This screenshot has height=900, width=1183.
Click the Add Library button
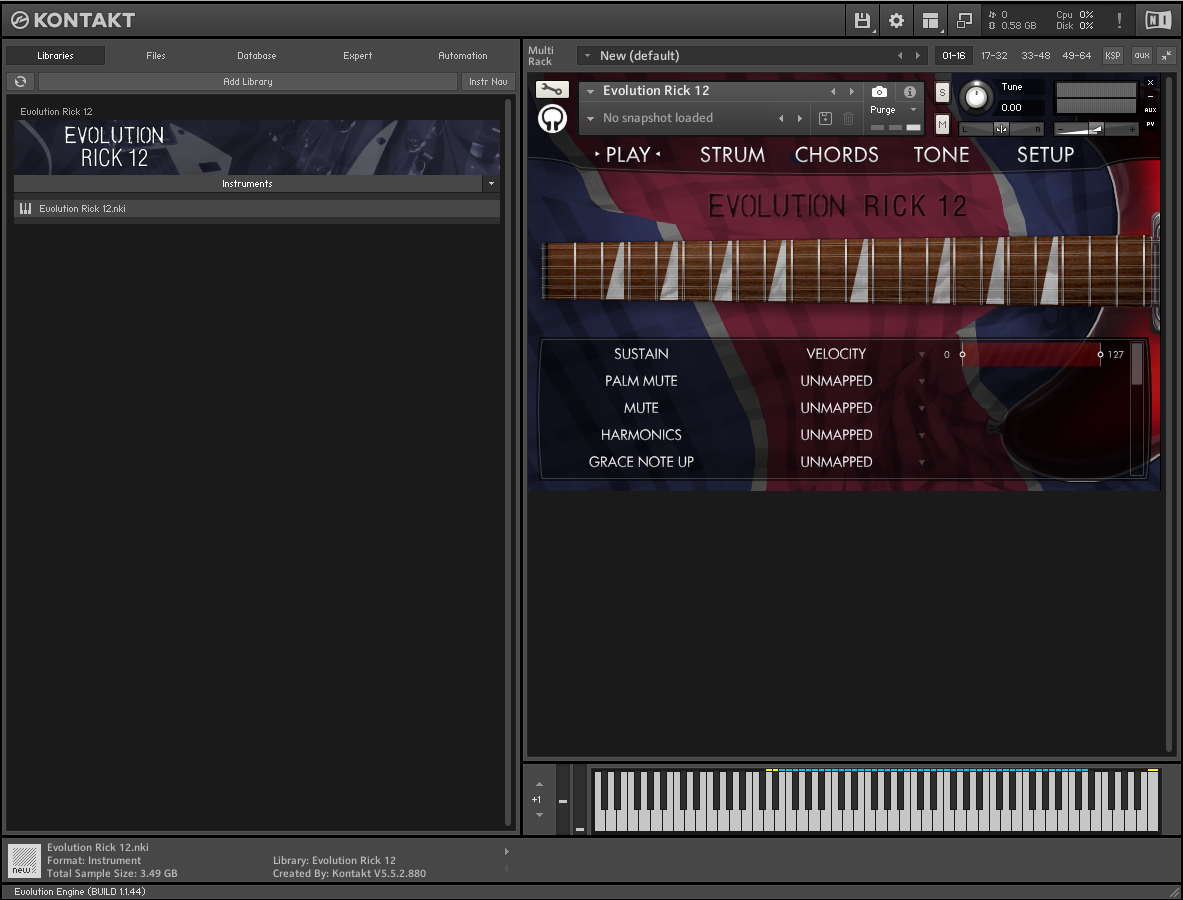(247, 81)
